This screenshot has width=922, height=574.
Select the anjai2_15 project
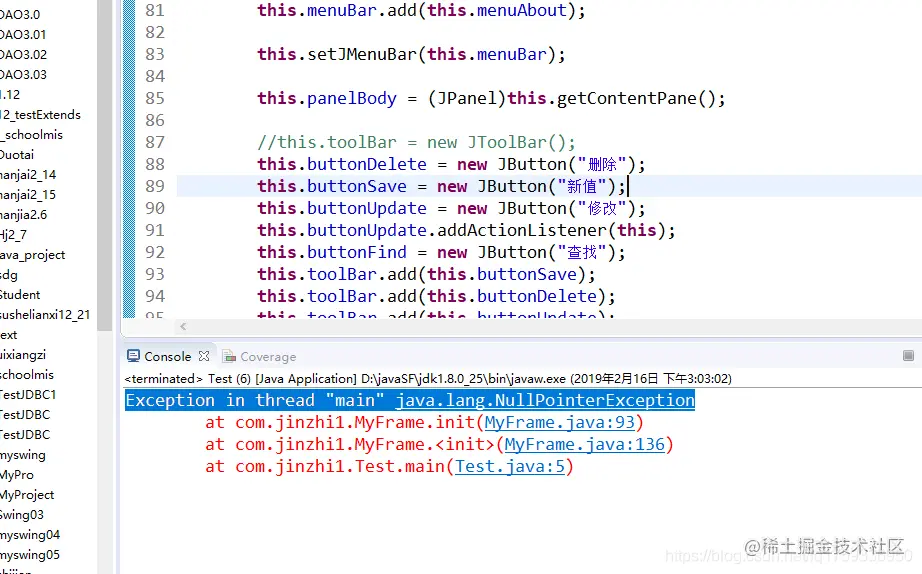(28, 195)
